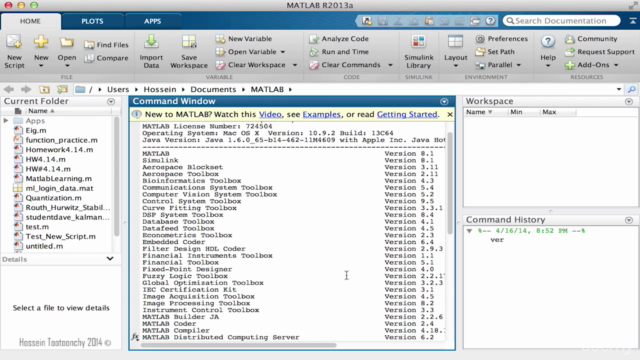Click the Search Documentation field

(562, 21)
